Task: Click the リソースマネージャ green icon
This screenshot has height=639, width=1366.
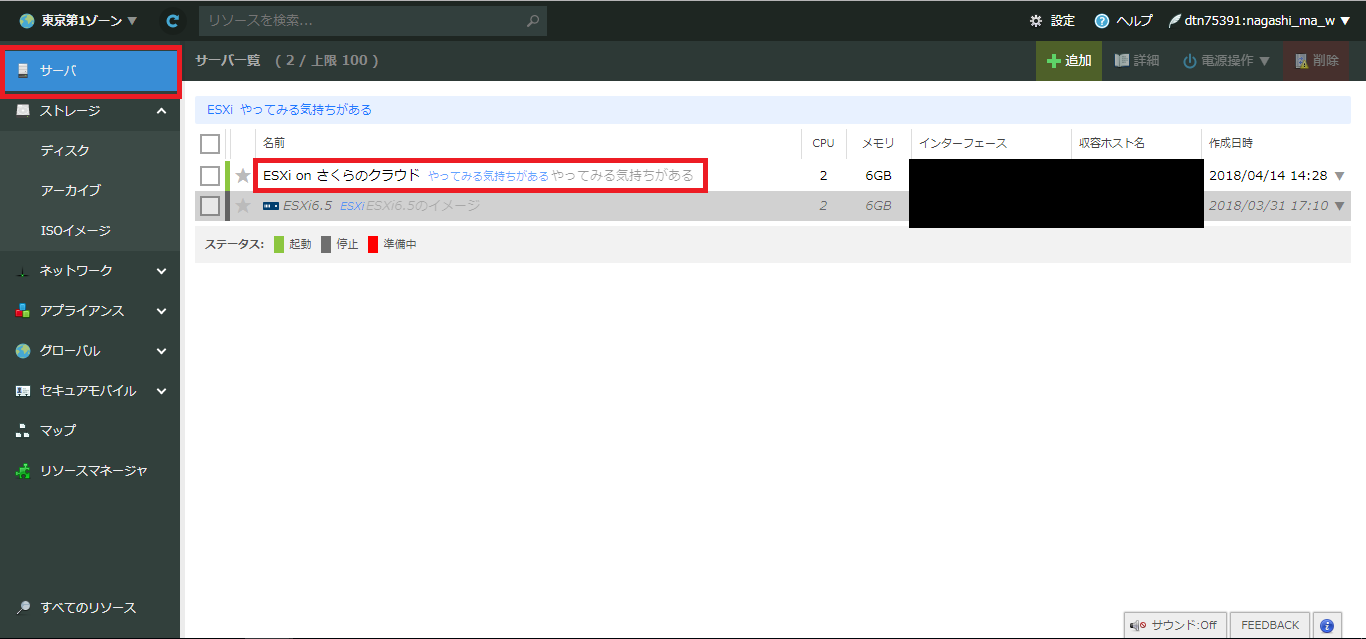Action: point(24,470)
